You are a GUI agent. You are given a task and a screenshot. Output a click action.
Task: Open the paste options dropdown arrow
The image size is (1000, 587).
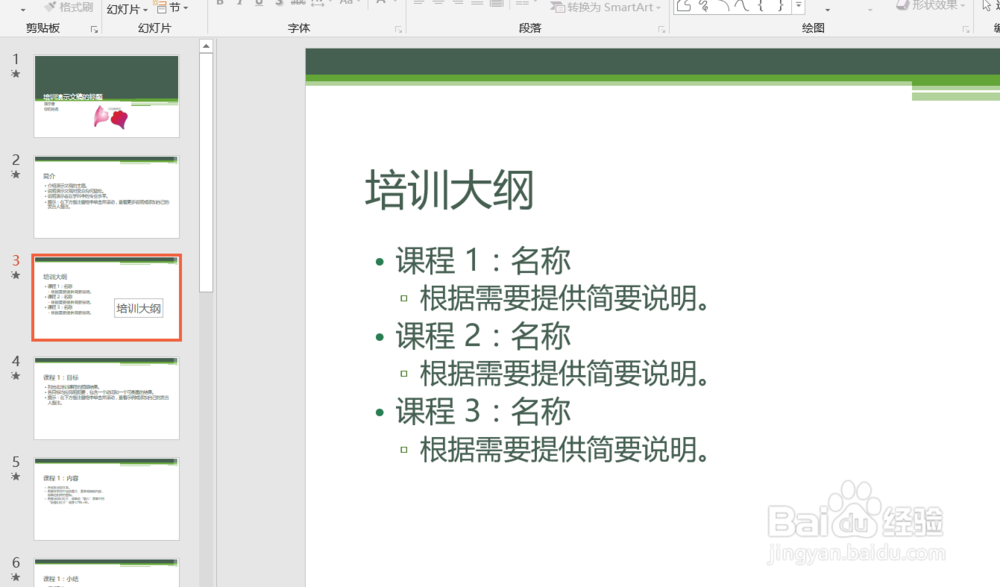tap(23, 10)
